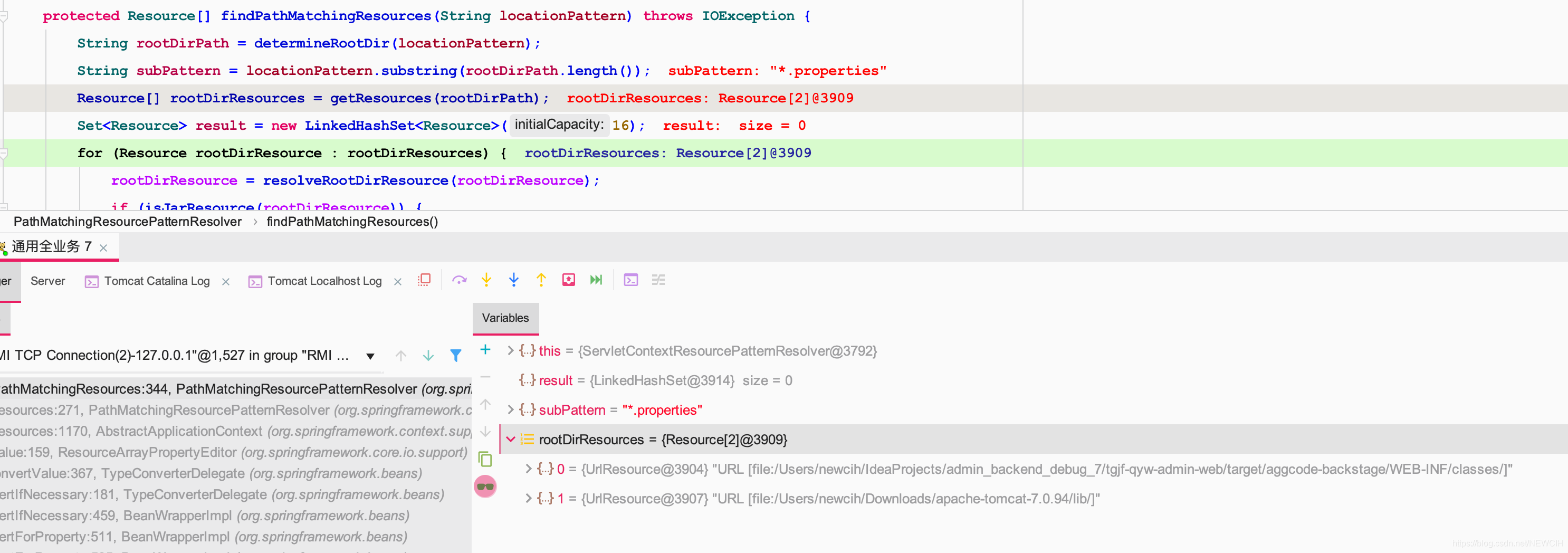
Task: Move watch down in Variables sidebar
Action: pyautogui.click(x=485, y=432)
